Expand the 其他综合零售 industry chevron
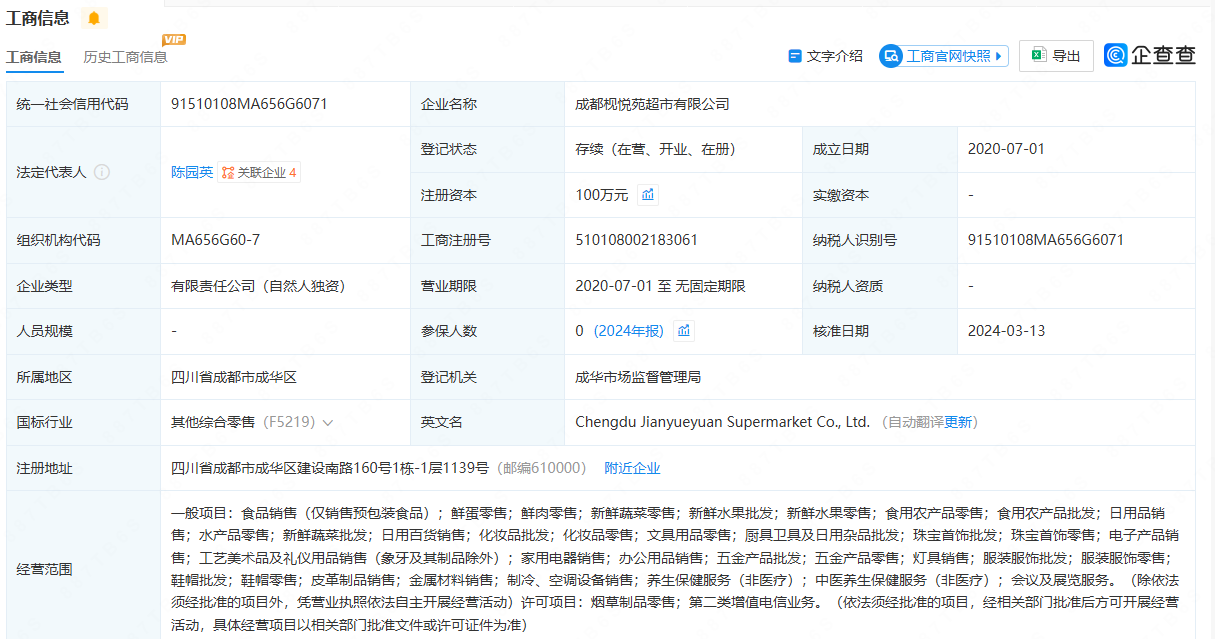The width and height of the screenshot is (1215, 639). pos(328,423)
